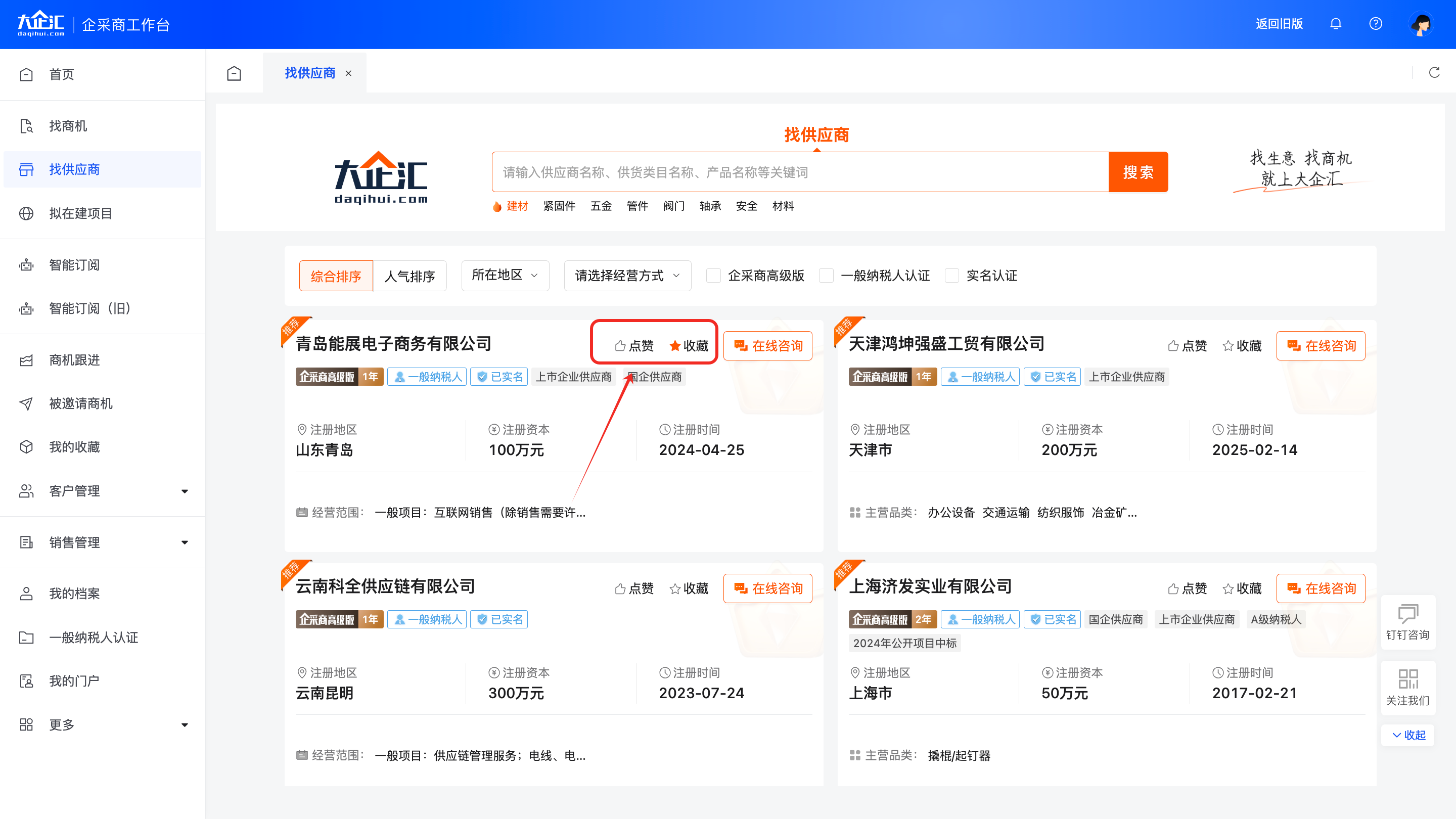1456x819 pixels.
Task: Click the refresh icon in tab bar
Action: tap(1435, 72)
